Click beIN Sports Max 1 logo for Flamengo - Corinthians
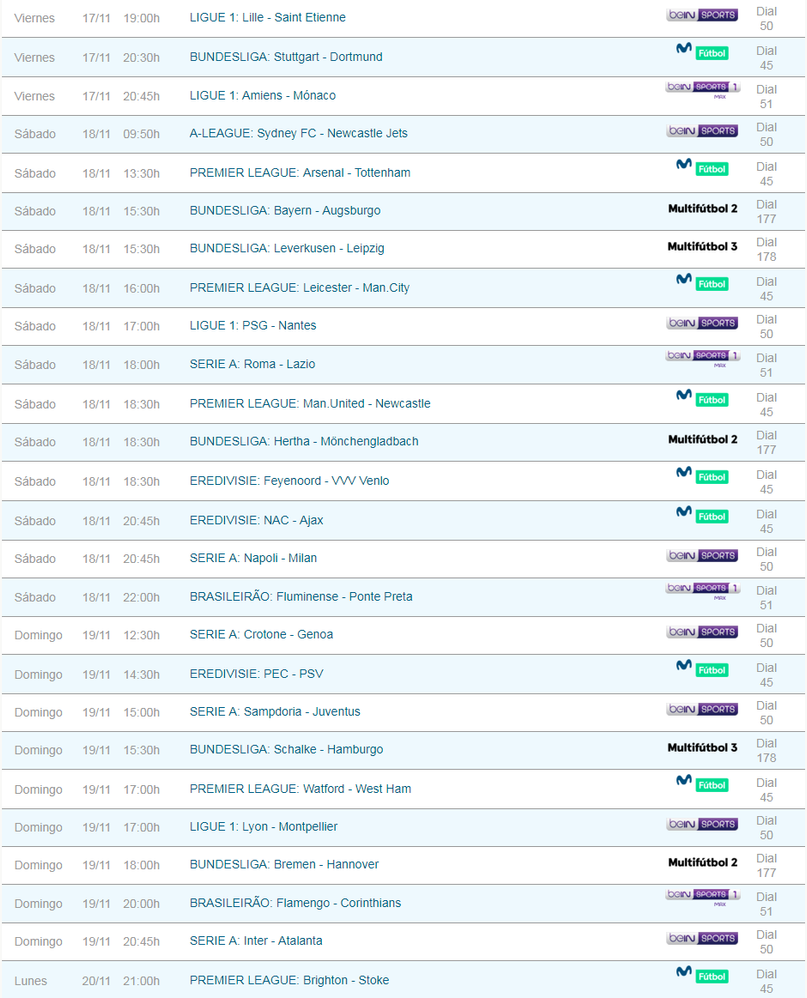The width and height of the screenshot is (807, 998). (x=703, y=897)
